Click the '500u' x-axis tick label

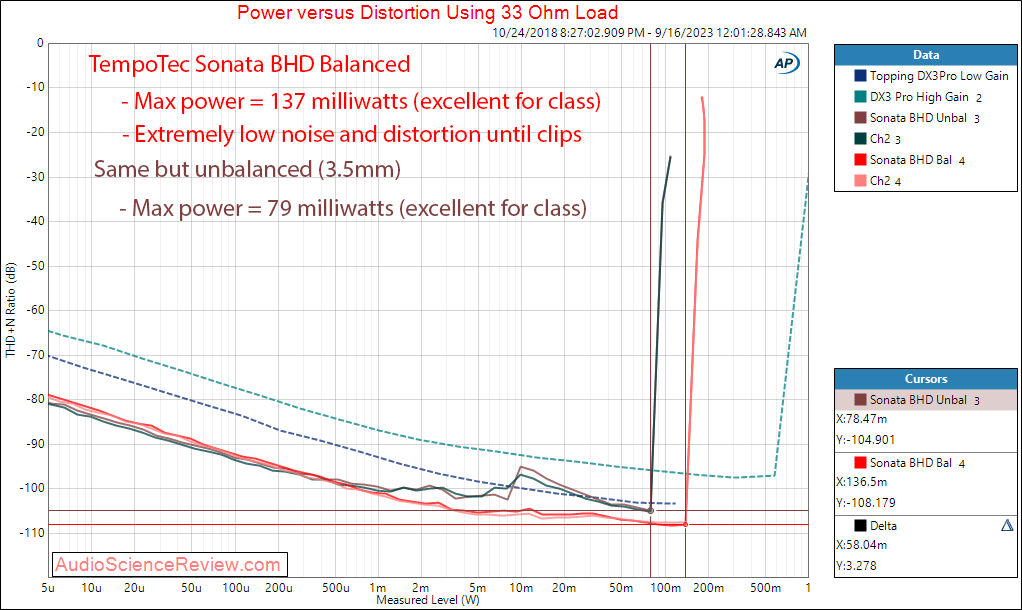[x=336, y=588]
